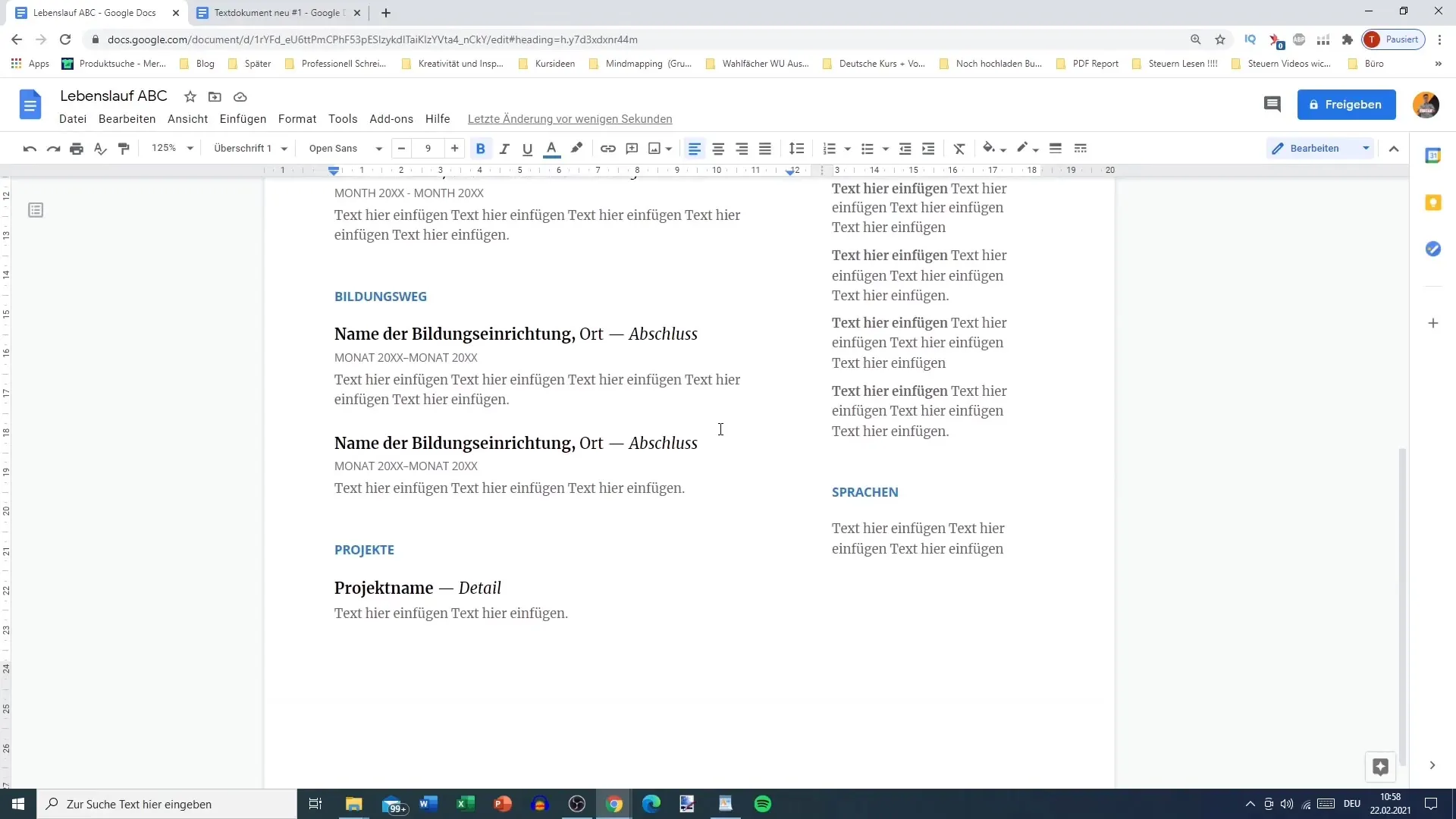
Task: Open Kursideen bookmark folder
Action: tap(547, 64)
